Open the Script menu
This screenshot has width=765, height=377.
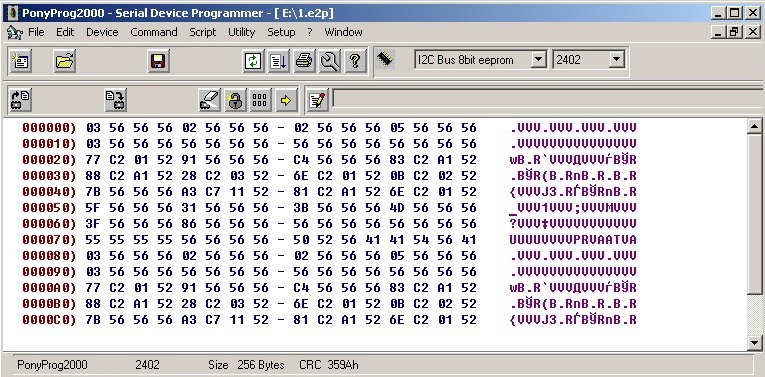pos(202,32)
